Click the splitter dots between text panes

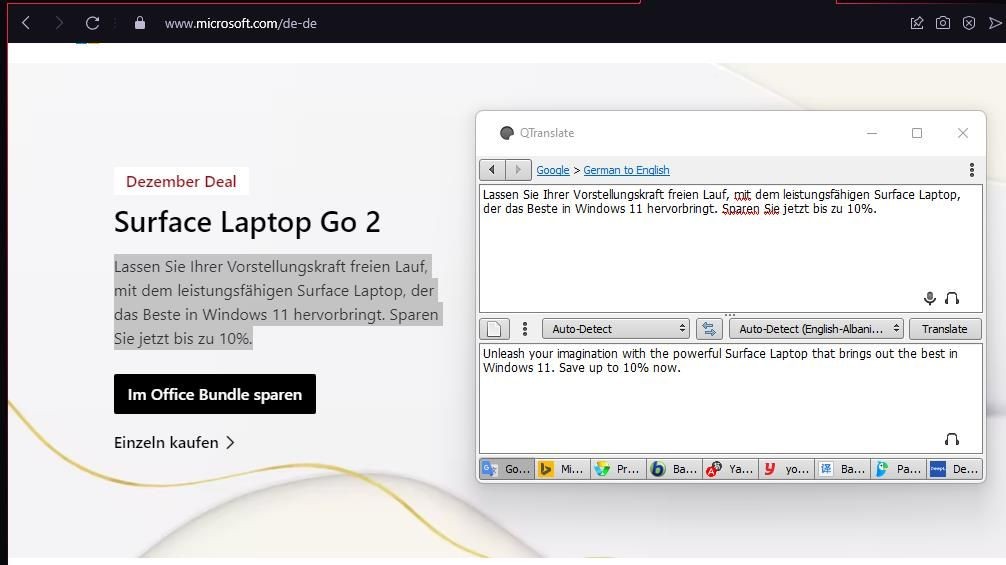click(x=729, y=315)
